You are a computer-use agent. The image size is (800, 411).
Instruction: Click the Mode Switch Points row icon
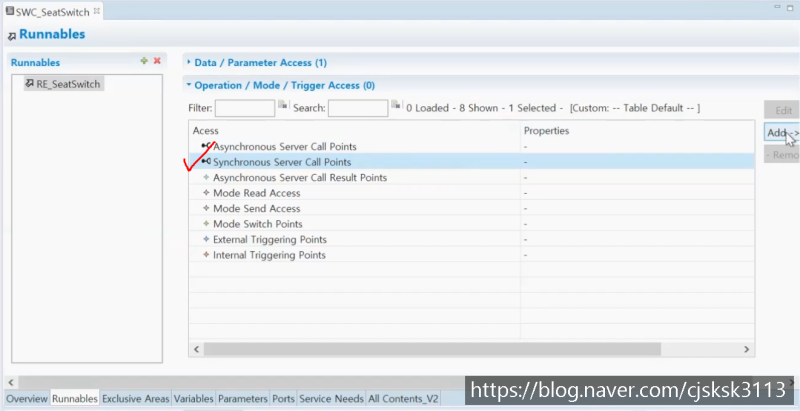(206, 223)
